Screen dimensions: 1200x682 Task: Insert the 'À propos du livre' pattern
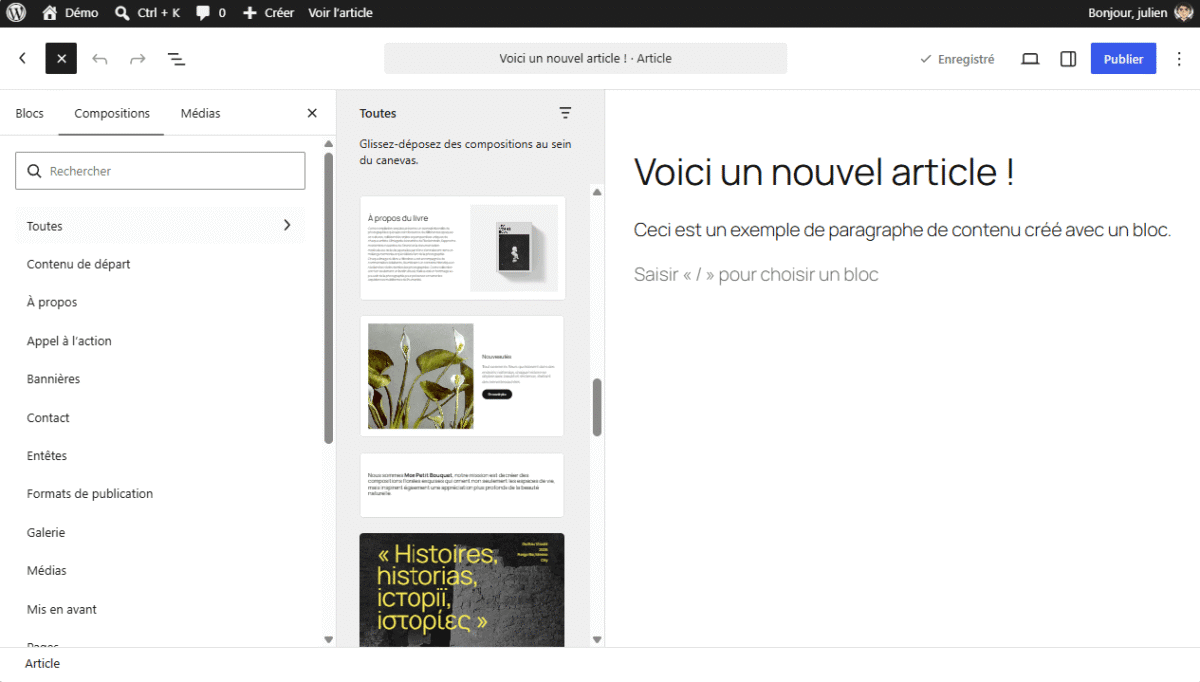[463, 248]
